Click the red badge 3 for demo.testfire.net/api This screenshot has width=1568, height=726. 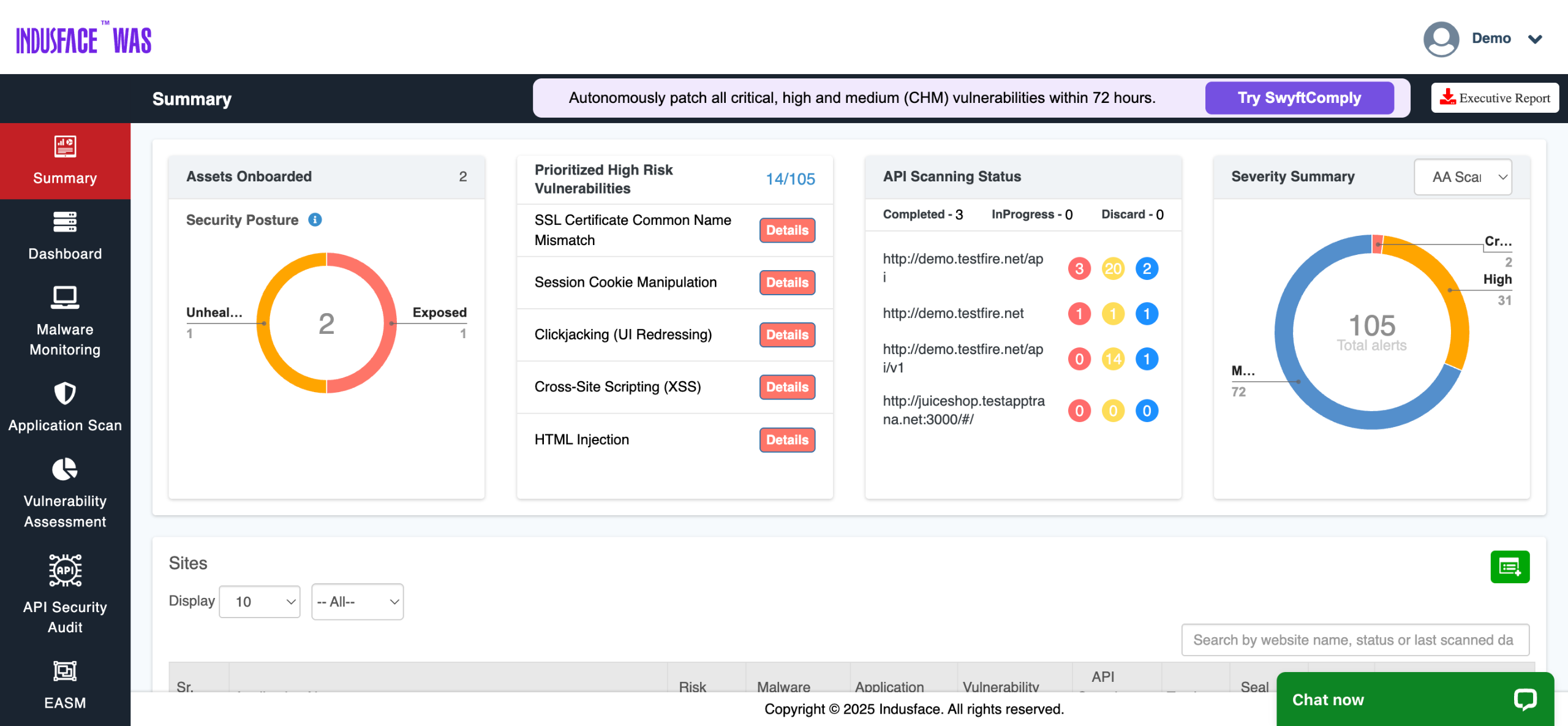point(1079,268)
